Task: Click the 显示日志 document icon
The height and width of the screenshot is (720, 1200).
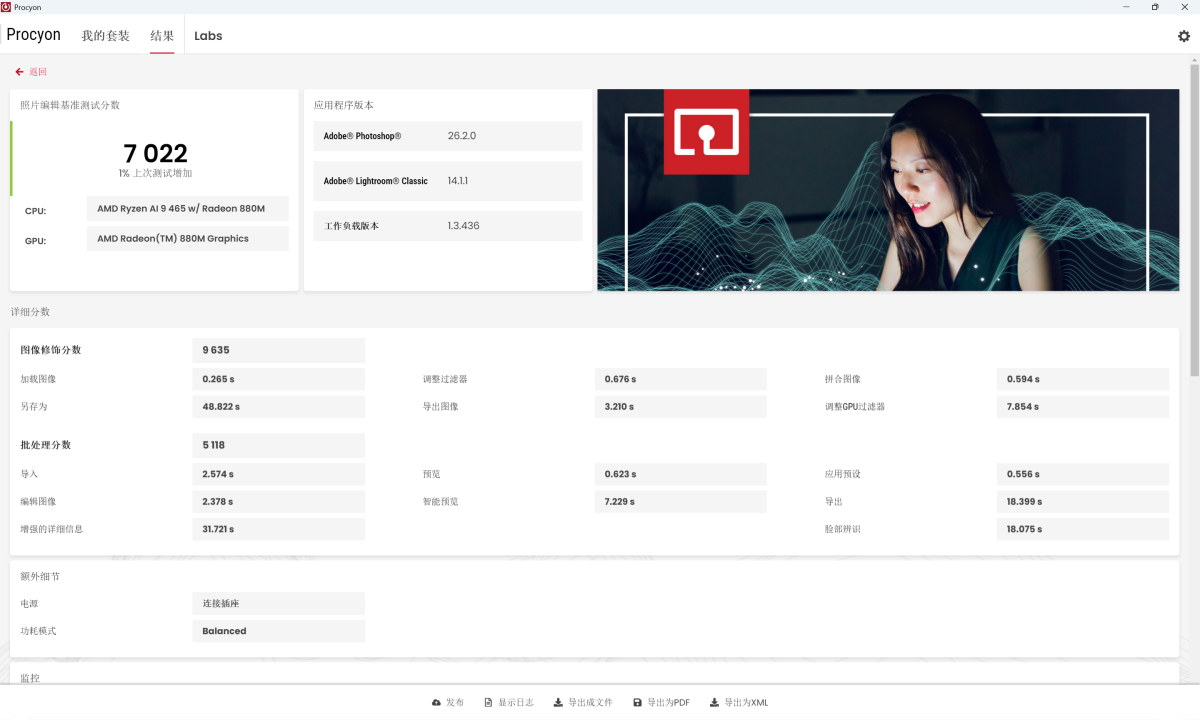Action: [488, 703]
